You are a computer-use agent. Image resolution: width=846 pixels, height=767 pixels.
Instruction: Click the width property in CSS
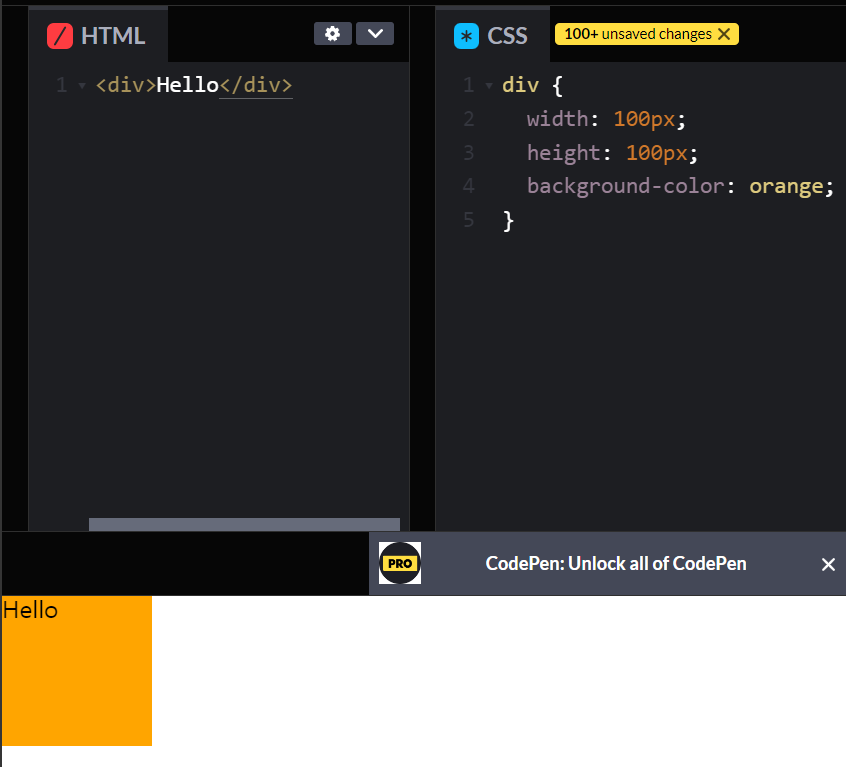(557, 119)
